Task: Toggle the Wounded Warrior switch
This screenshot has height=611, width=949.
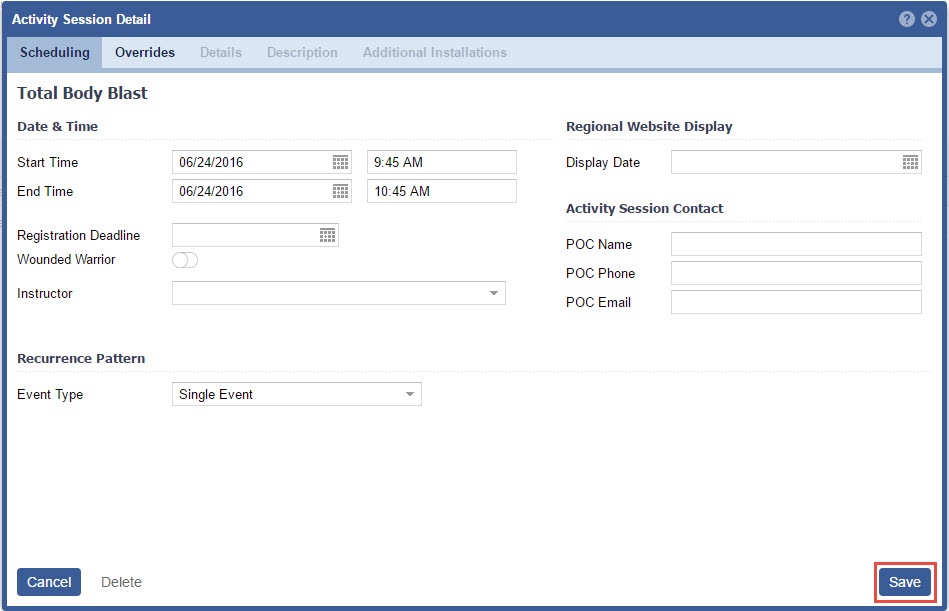Action: point(185,260)
